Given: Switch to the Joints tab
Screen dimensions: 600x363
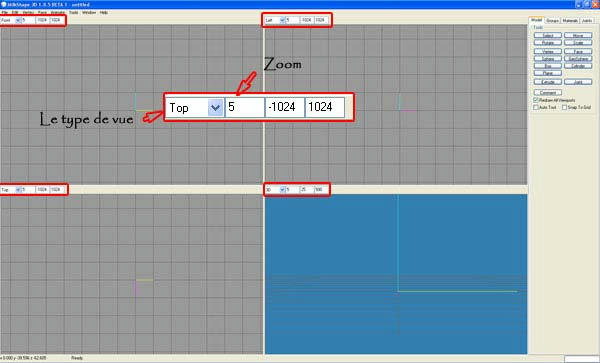Looking at the screenshot, I should click(587, 21).
